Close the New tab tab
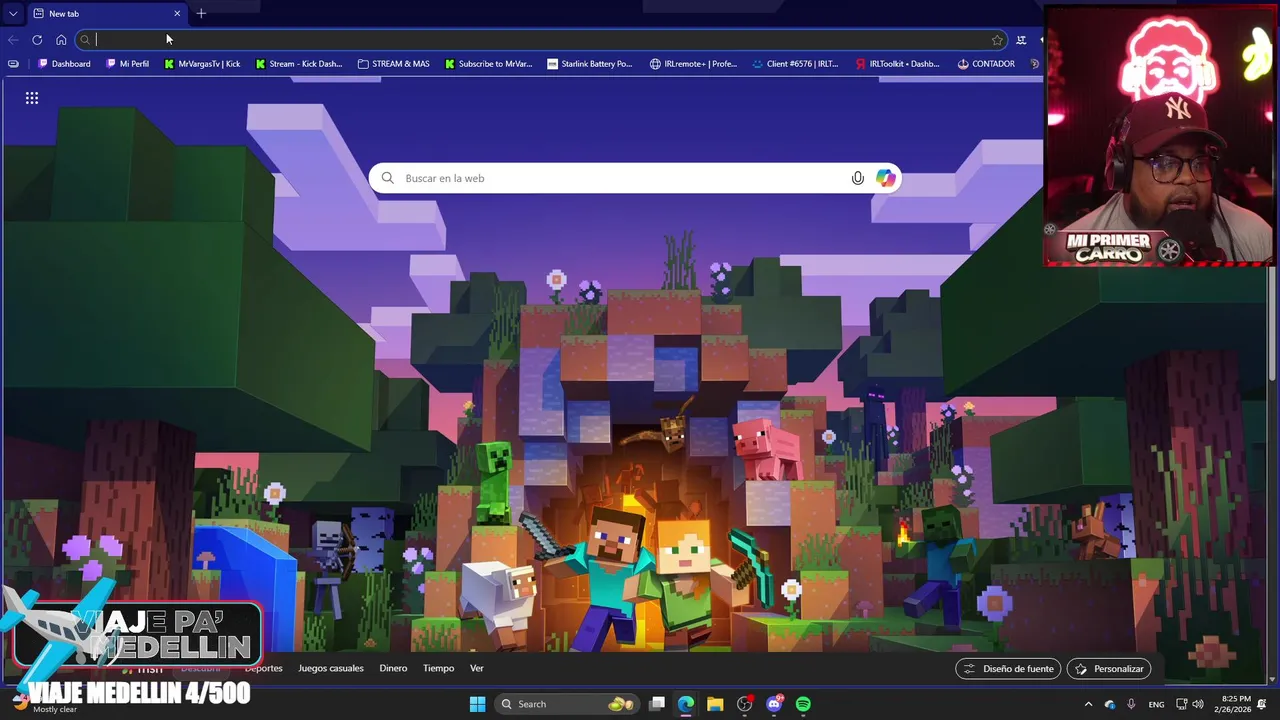The height and width of the screenshot is (720, 1280). coord(177,14)
